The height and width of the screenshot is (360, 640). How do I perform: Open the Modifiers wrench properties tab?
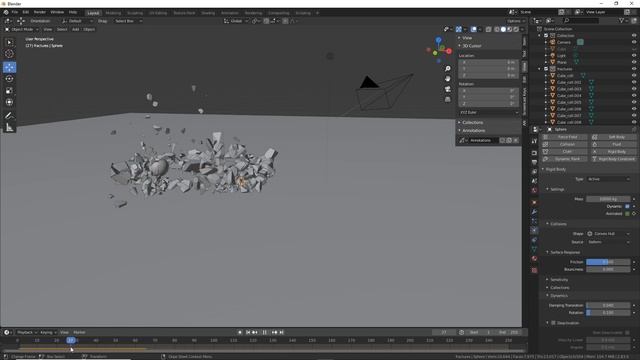coord(534,212)
